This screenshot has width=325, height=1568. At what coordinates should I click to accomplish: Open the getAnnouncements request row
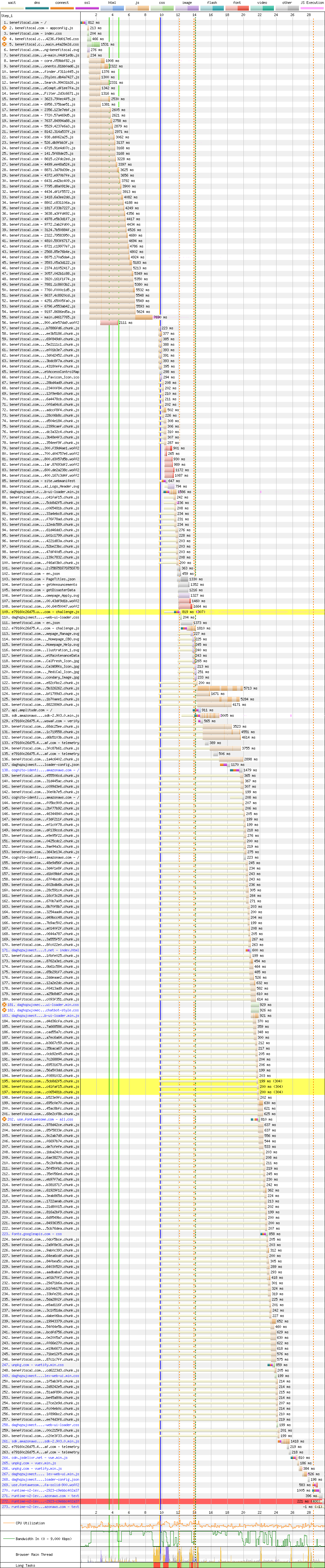click(x=40, y=584)
